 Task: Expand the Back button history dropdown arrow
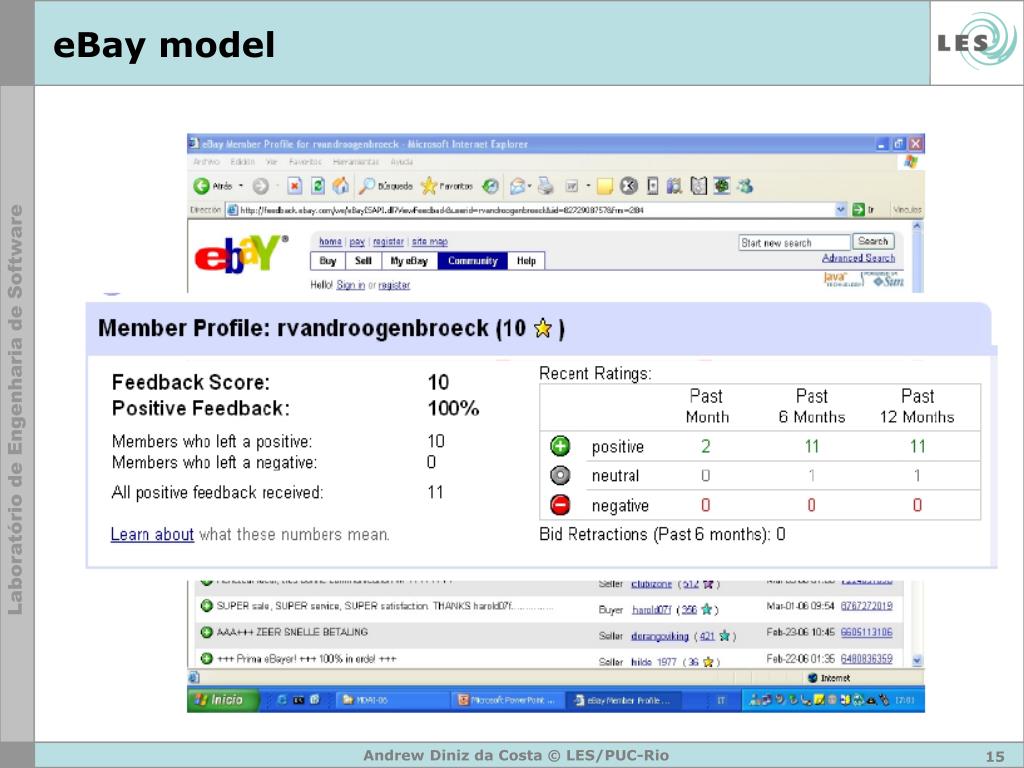[x=240, y=186]
